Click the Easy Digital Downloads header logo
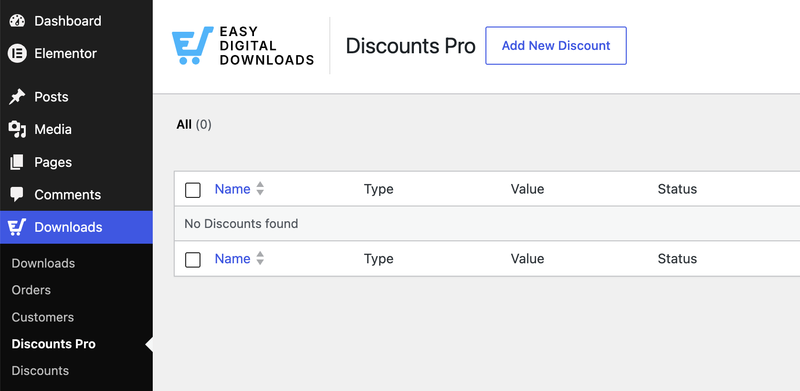 coord(243,46)
